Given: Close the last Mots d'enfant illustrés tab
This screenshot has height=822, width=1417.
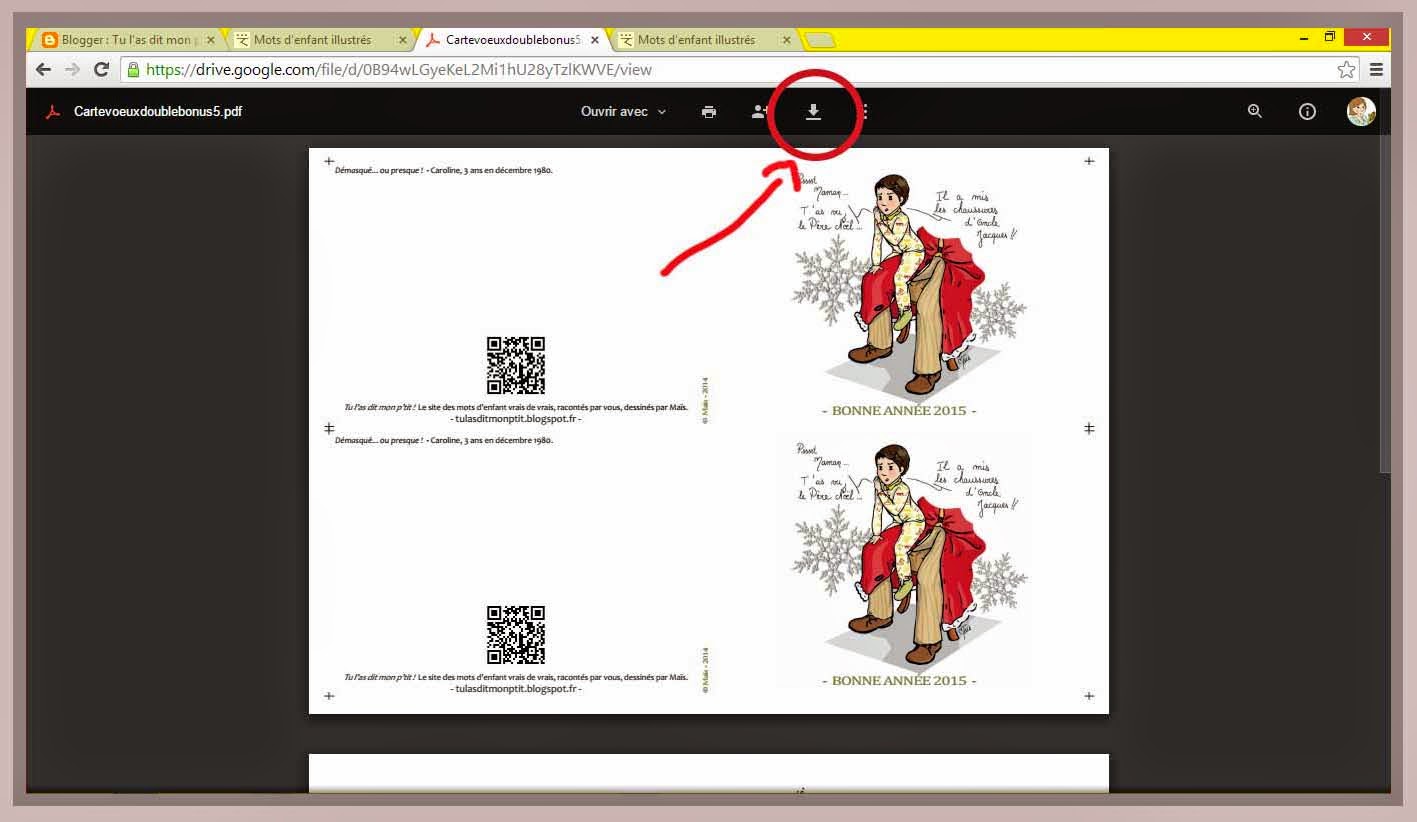Looking at the screenshot, I should 786,40.
